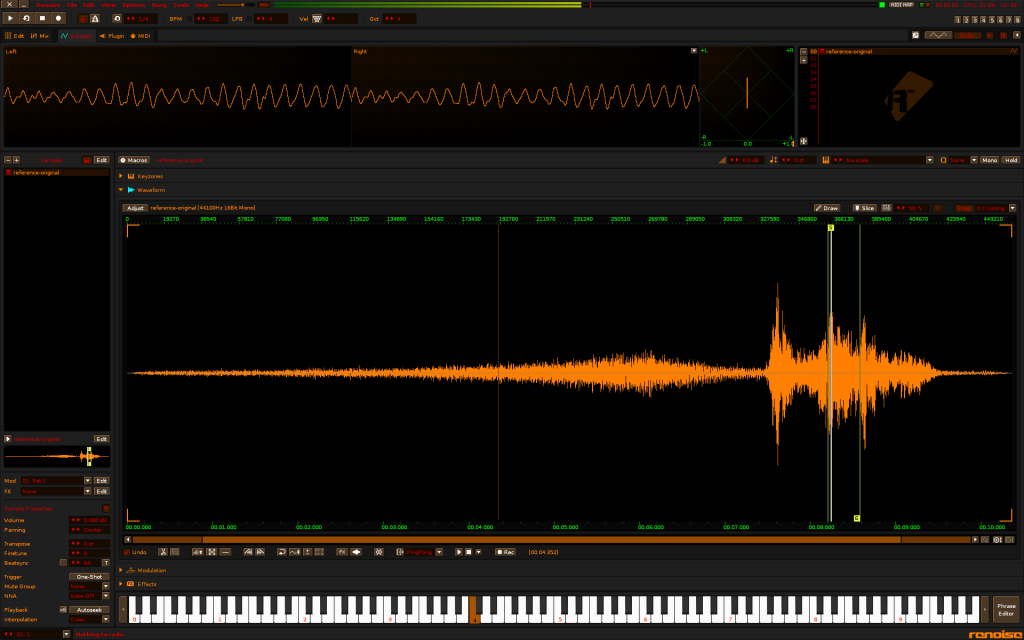Open the Options menu
Viewport: 1024px width, 640px height.
click(133, 5)
